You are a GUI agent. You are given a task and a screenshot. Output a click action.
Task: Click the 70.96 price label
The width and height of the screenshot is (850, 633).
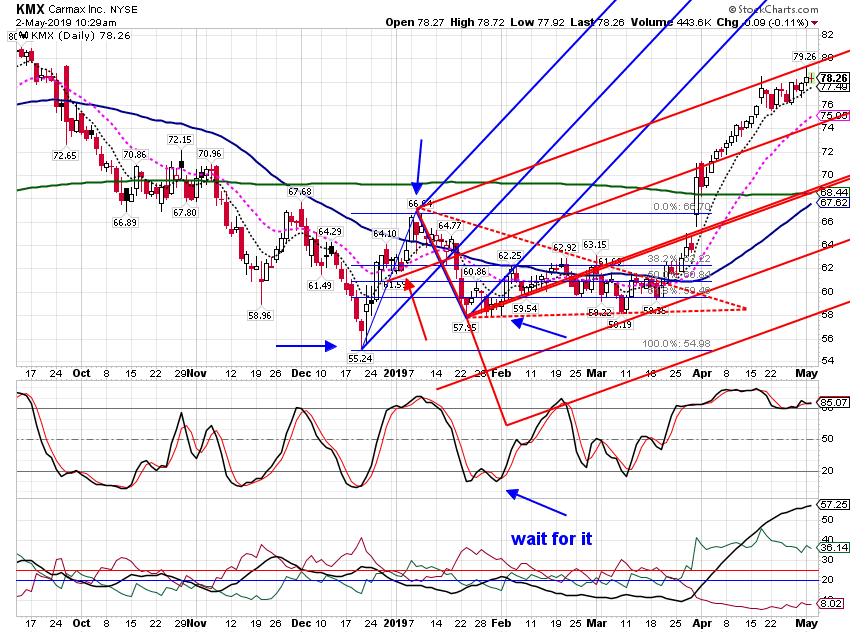[x=210, y=153]
